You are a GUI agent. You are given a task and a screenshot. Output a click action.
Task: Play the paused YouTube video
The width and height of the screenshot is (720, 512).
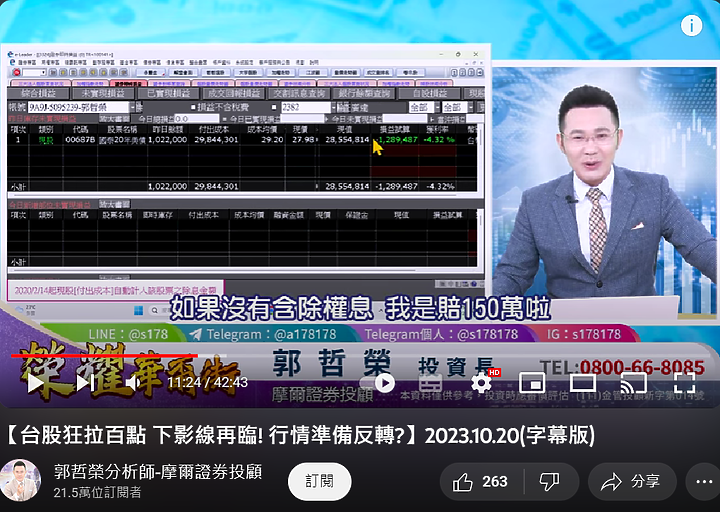(x=36, y=383)
